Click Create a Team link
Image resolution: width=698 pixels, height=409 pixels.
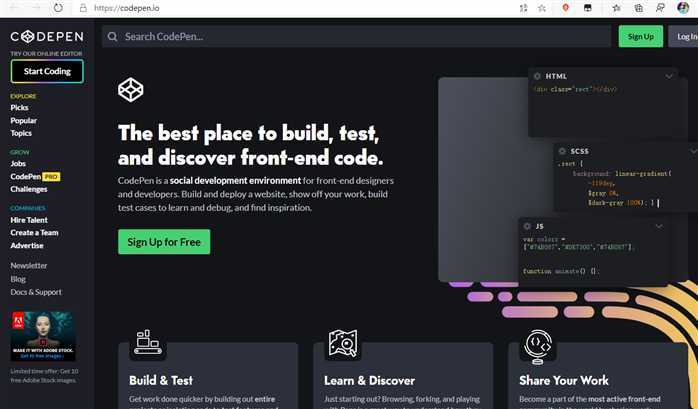(34, 233)
